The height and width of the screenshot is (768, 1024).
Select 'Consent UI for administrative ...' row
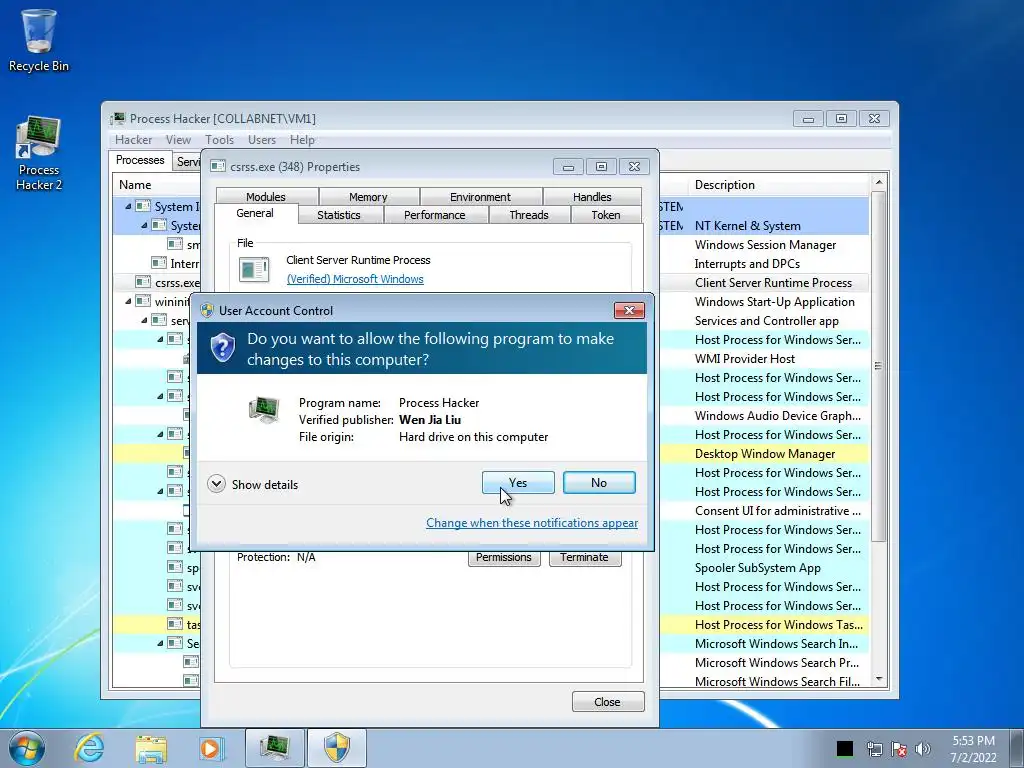pos(777,511)
